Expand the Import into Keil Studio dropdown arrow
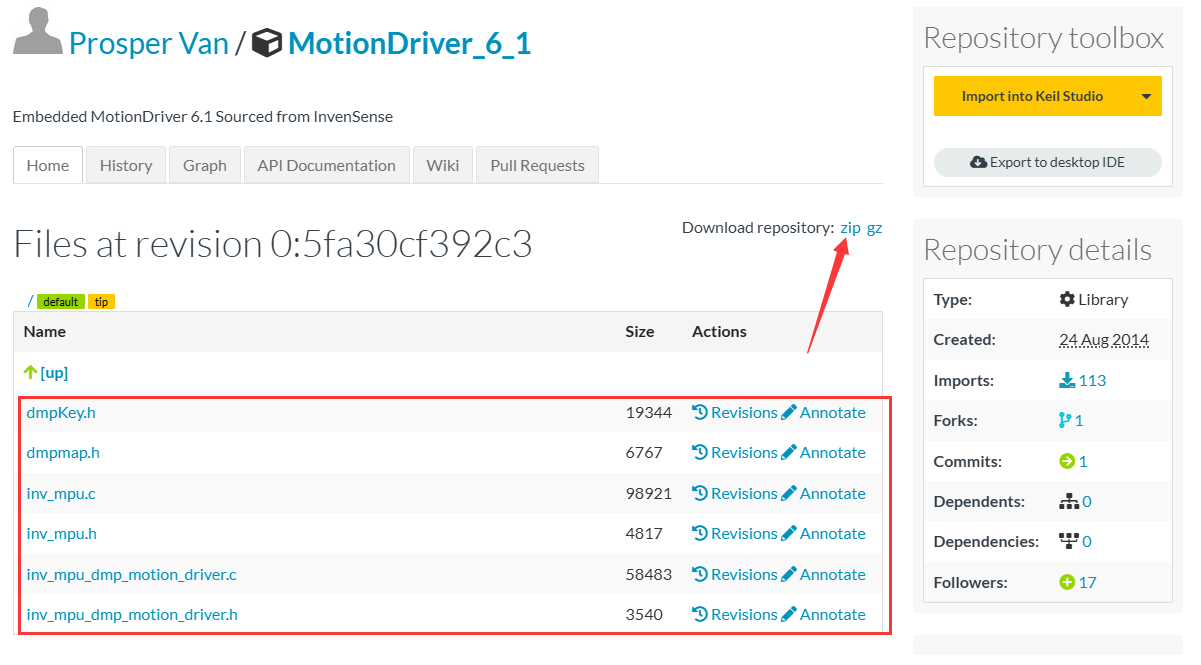Screen dimensions: 1201x665 pyautogui.click(x=1146, y=97)
